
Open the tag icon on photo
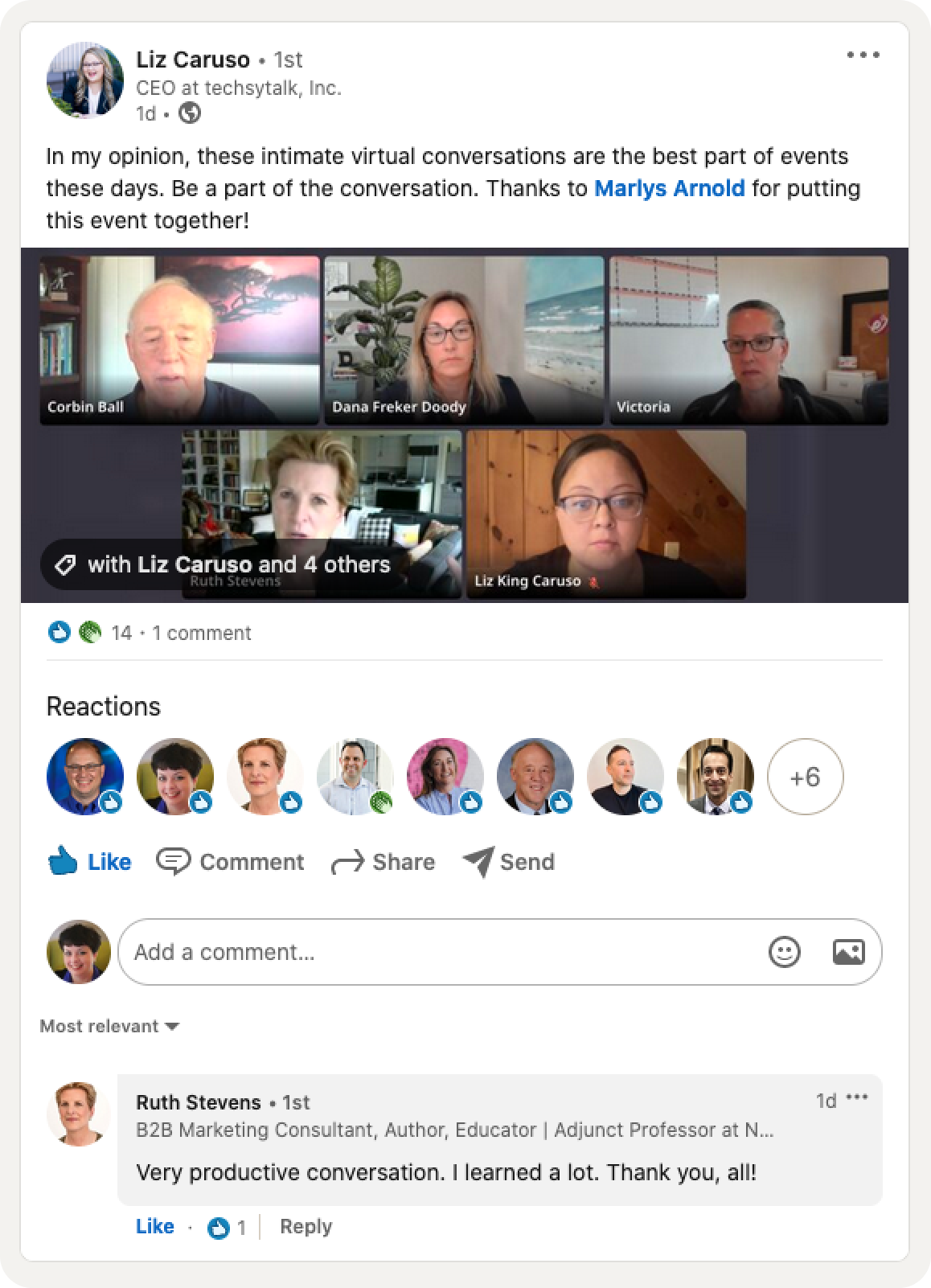coord(65,564)
